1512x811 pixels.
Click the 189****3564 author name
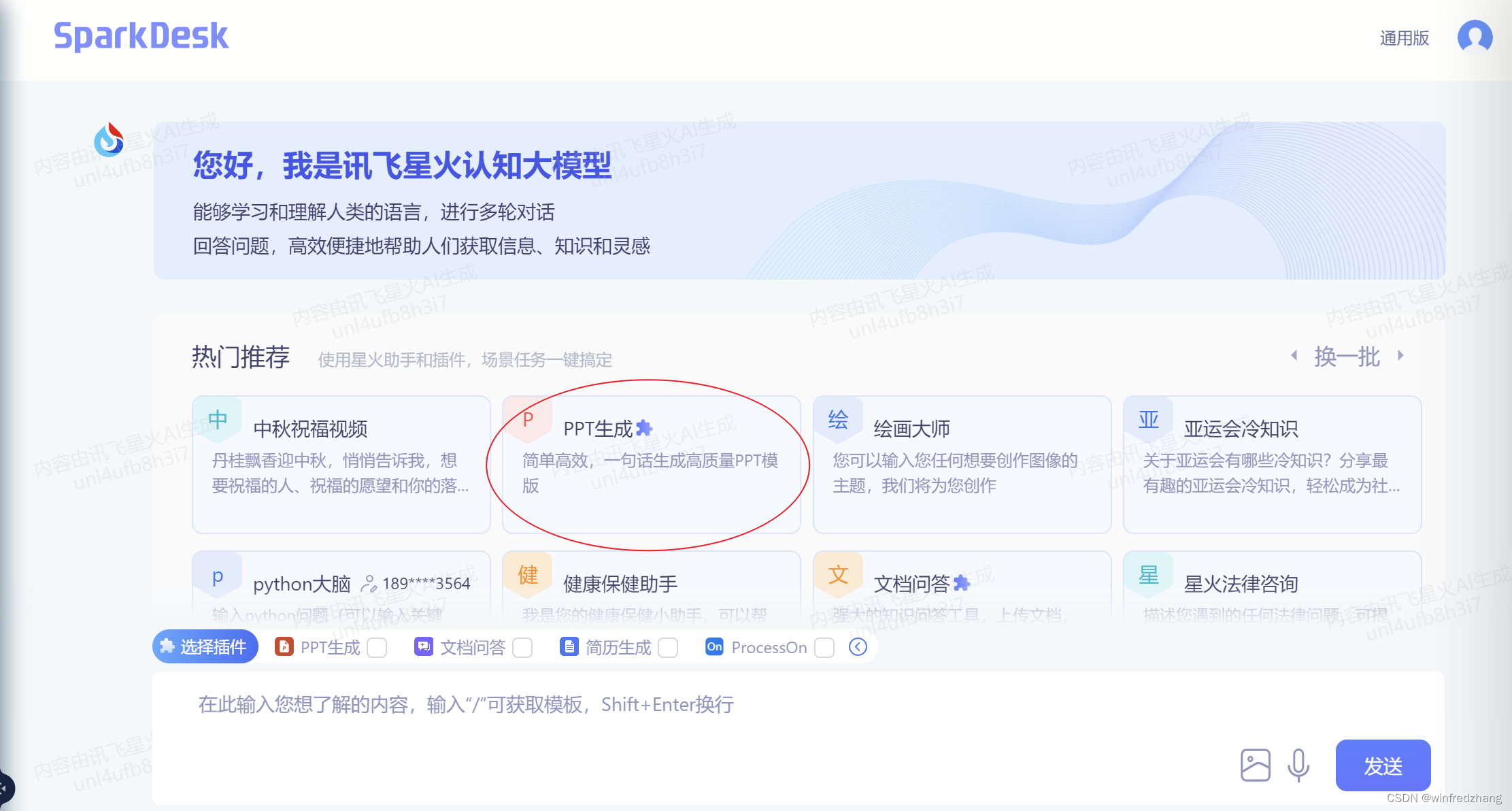tap(426, 584)
